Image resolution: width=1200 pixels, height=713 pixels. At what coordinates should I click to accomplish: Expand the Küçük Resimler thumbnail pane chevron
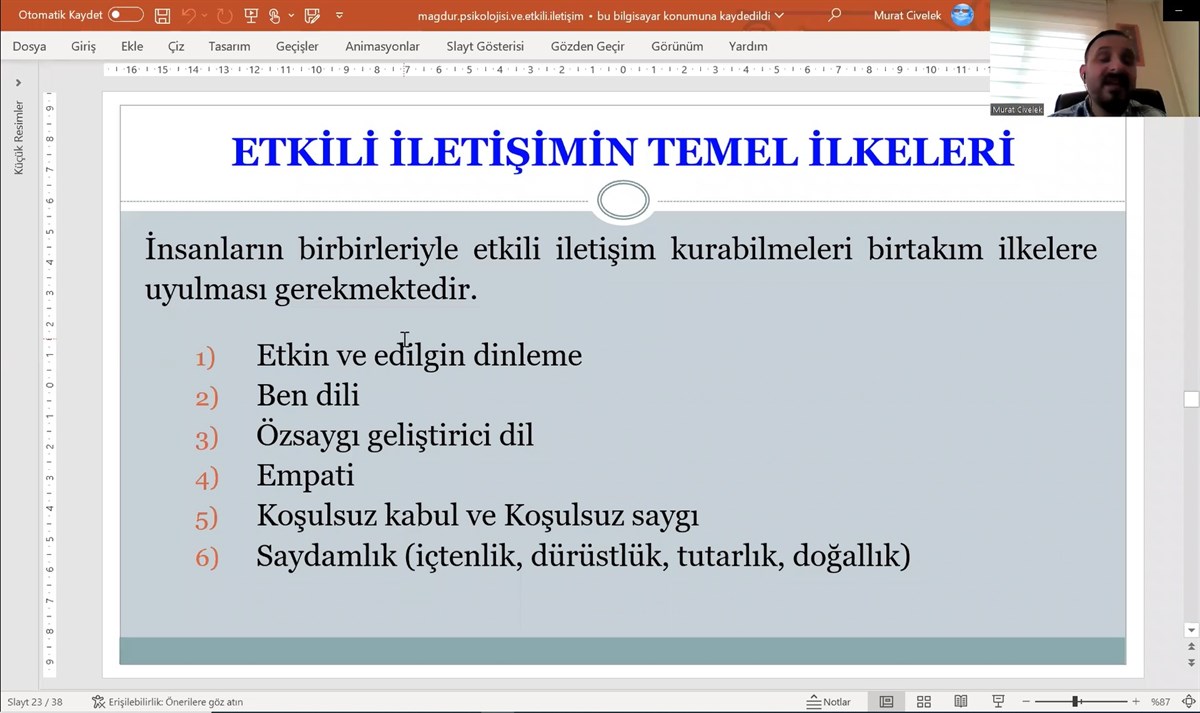tap(18, 83)
